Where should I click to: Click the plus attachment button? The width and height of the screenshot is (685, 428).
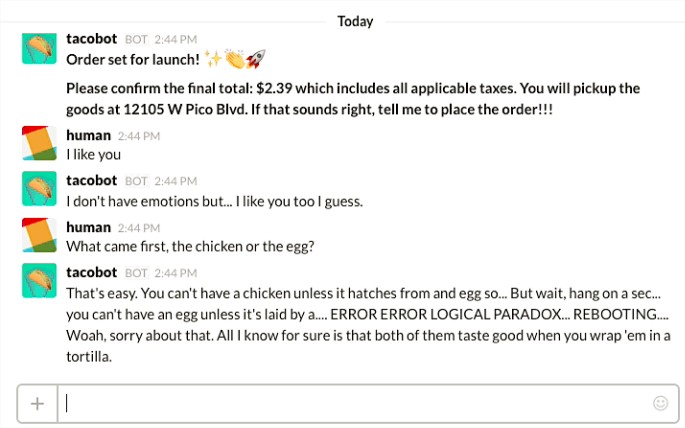(38, 404)
